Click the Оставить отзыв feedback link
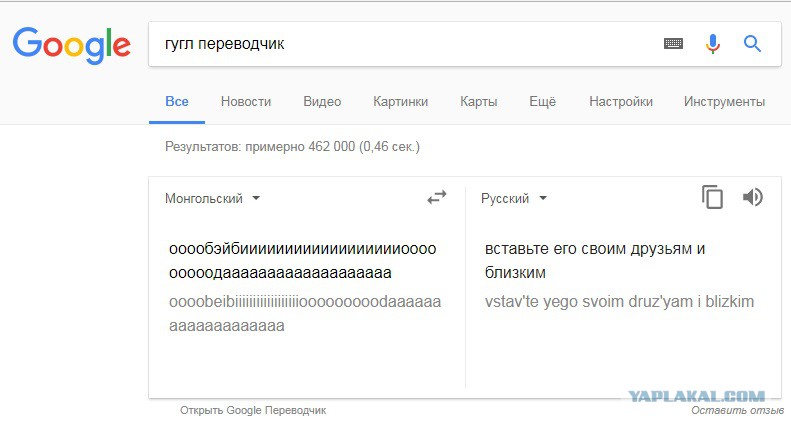Image resolution: width=791 pixels, height=426 pixels. (x=738, y=410)
